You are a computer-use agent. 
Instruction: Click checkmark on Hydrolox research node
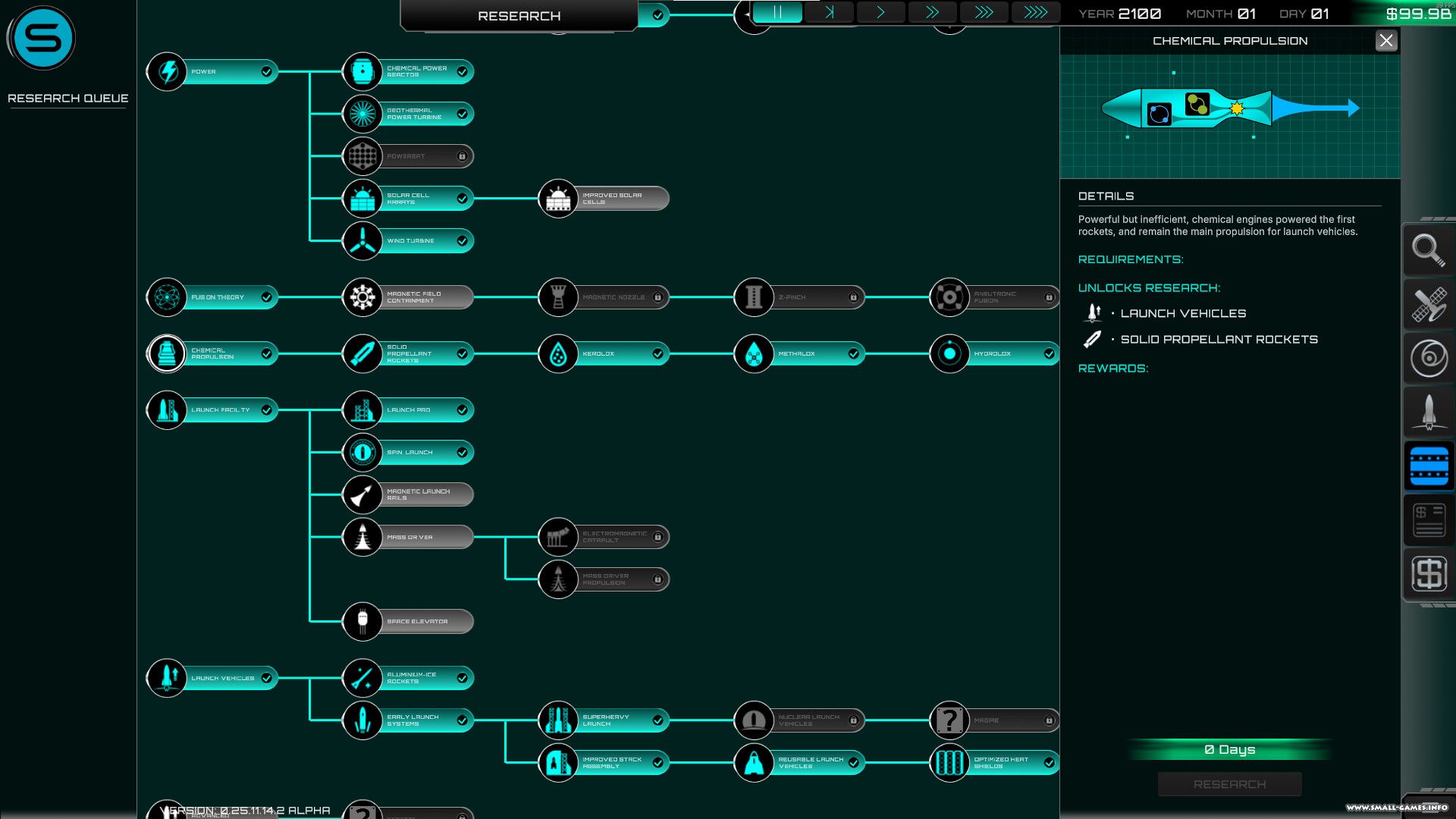point(1049,353)
